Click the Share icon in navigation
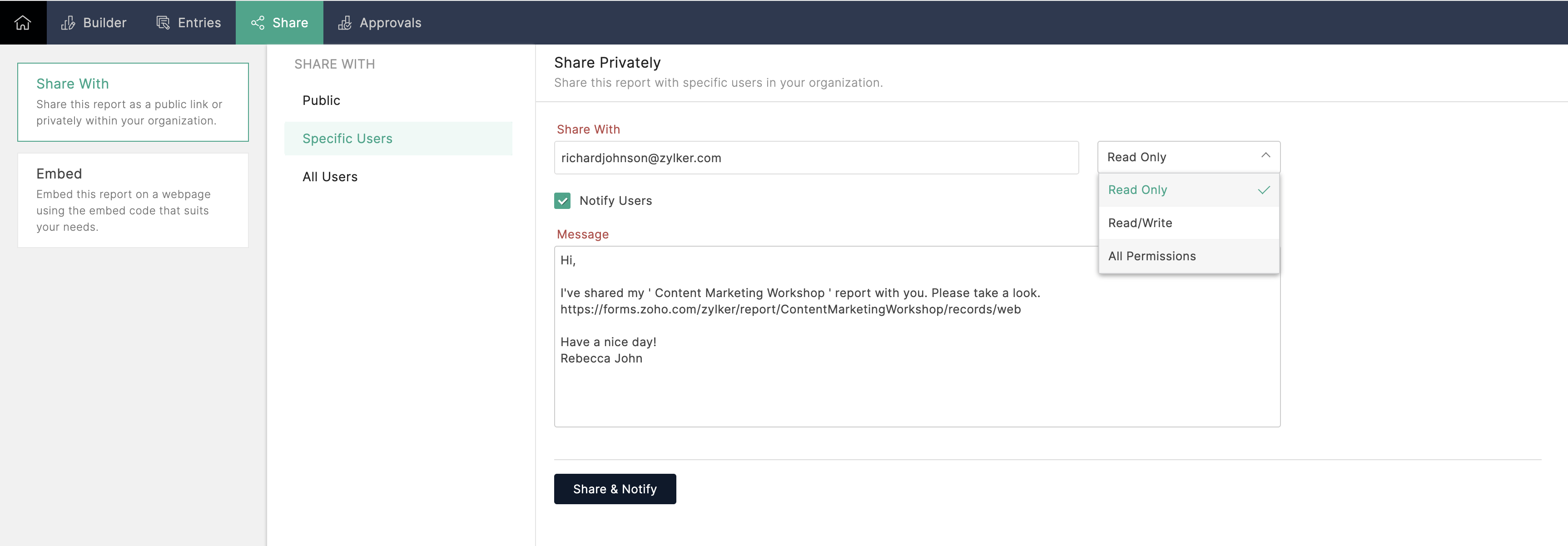 pyautogui.click(x=258, y=23)
